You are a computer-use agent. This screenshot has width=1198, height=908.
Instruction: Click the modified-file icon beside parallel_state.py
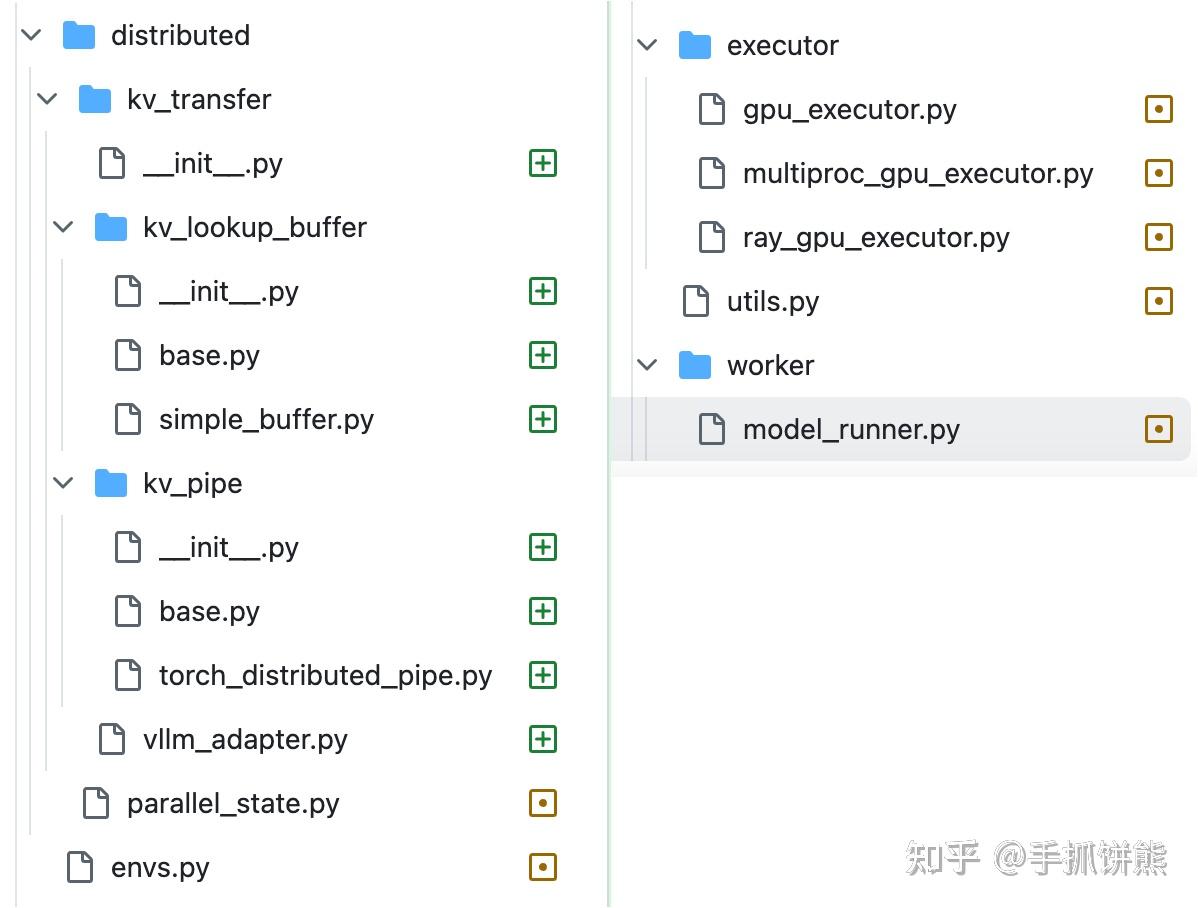pyautogui.click(x=542, y=803)
